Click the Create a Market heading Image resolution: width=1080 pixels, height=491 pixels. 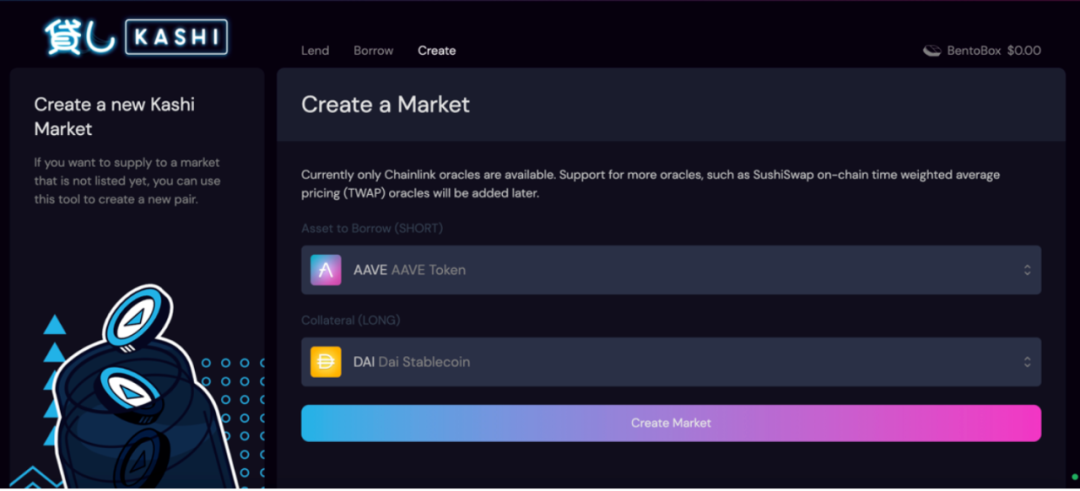(x=385, y=105)
